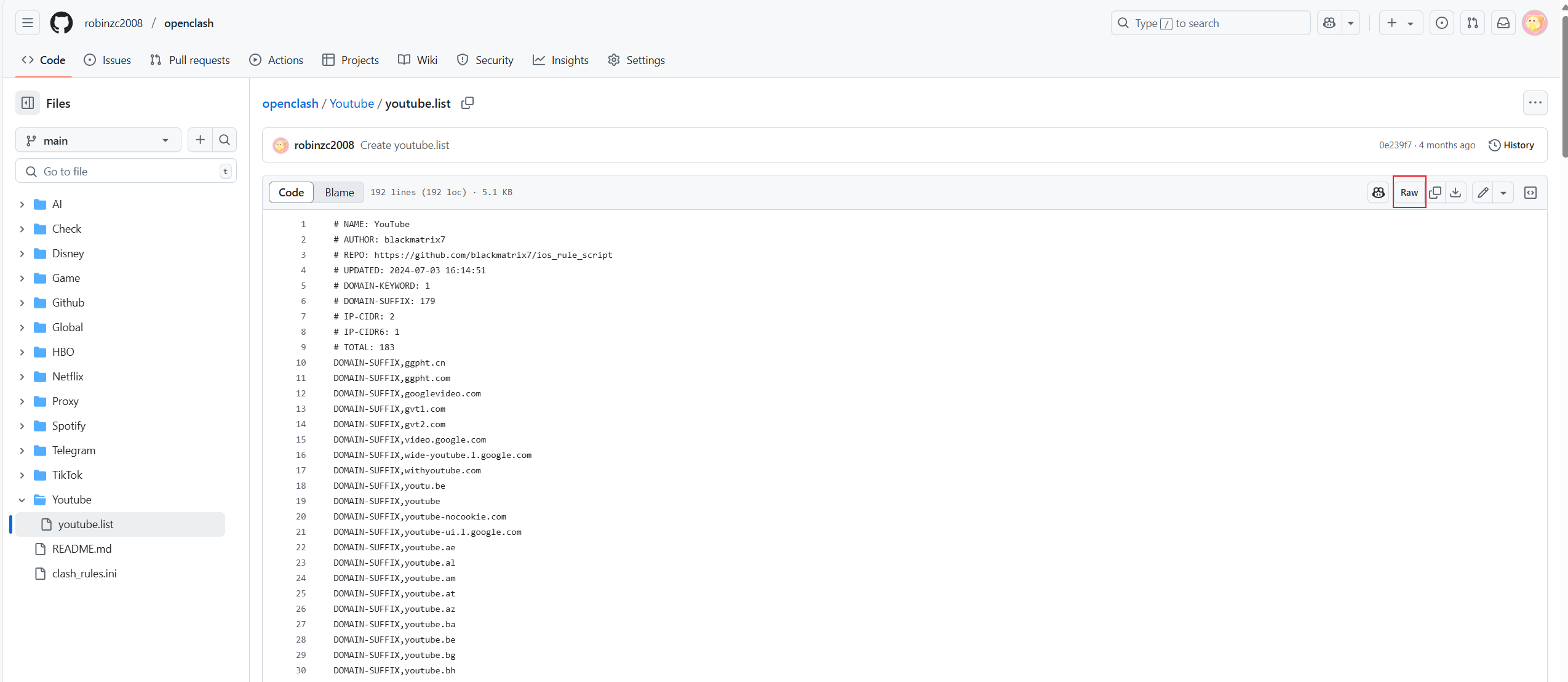This screenshot has height=682, width=1568.
Task: Switch to Code view toggle
Action: click(291, 192)
